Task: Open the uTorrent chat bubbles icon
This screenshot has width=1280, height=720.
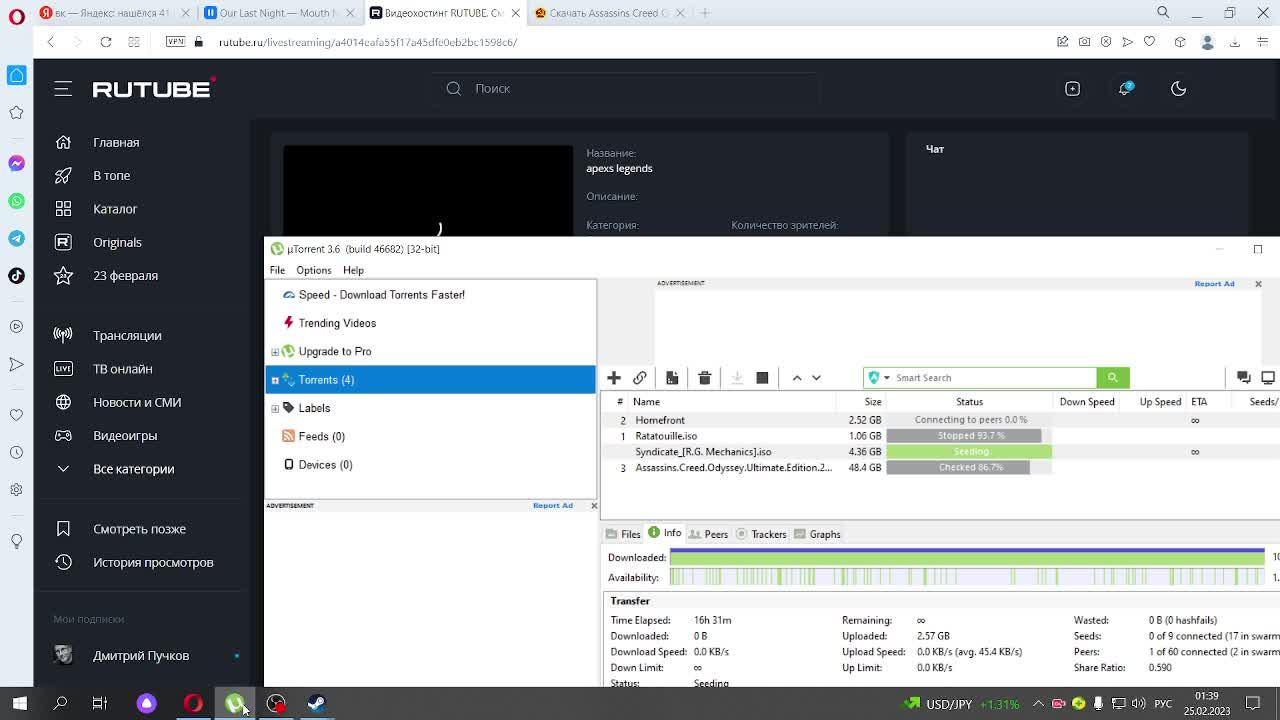Action: [1244, 377]
